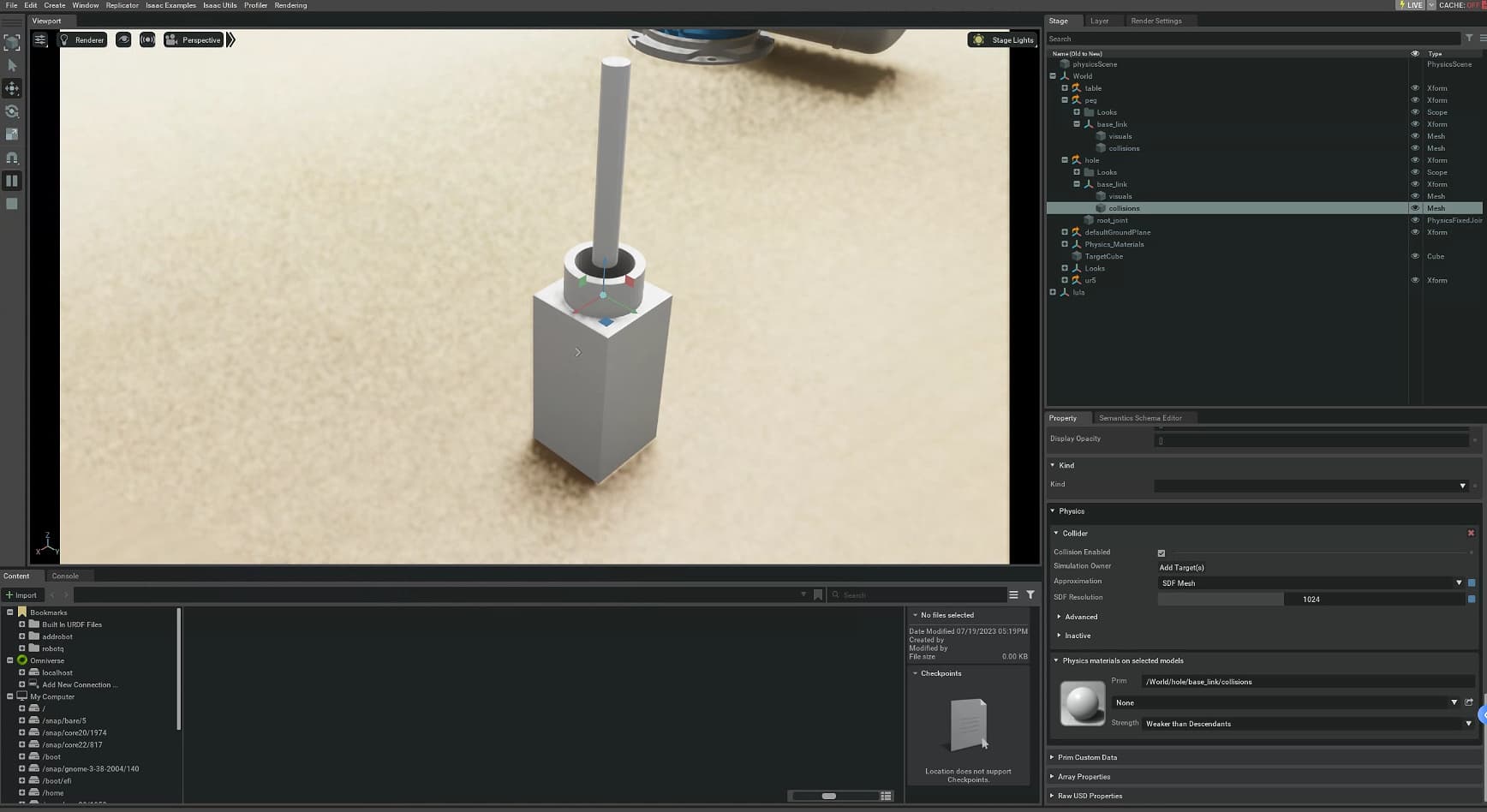
Task: Click the physics material sphere thumbnail
Action: click(1083, 703)
